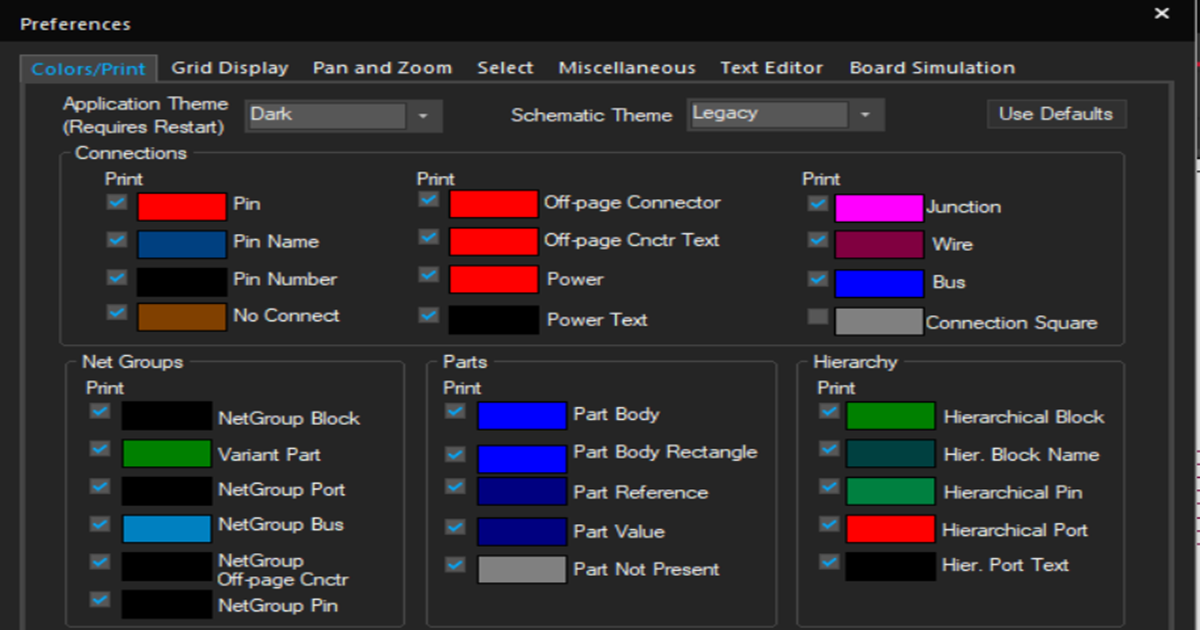The width and height of the screenshot is (1200, 630).
Task: Change the Pin color swatch
Action: pyautogui.click(x=182, y=205)
